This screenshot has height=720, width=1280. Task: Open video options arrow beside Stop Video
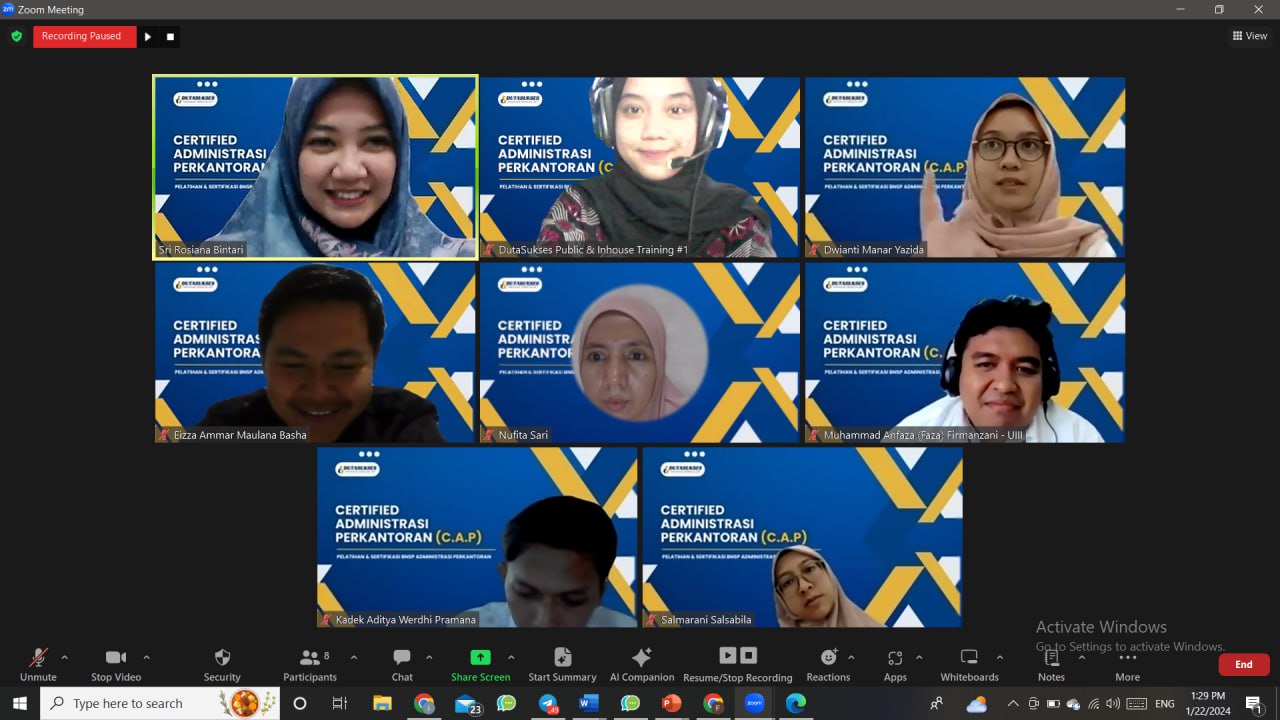(146, 658)
